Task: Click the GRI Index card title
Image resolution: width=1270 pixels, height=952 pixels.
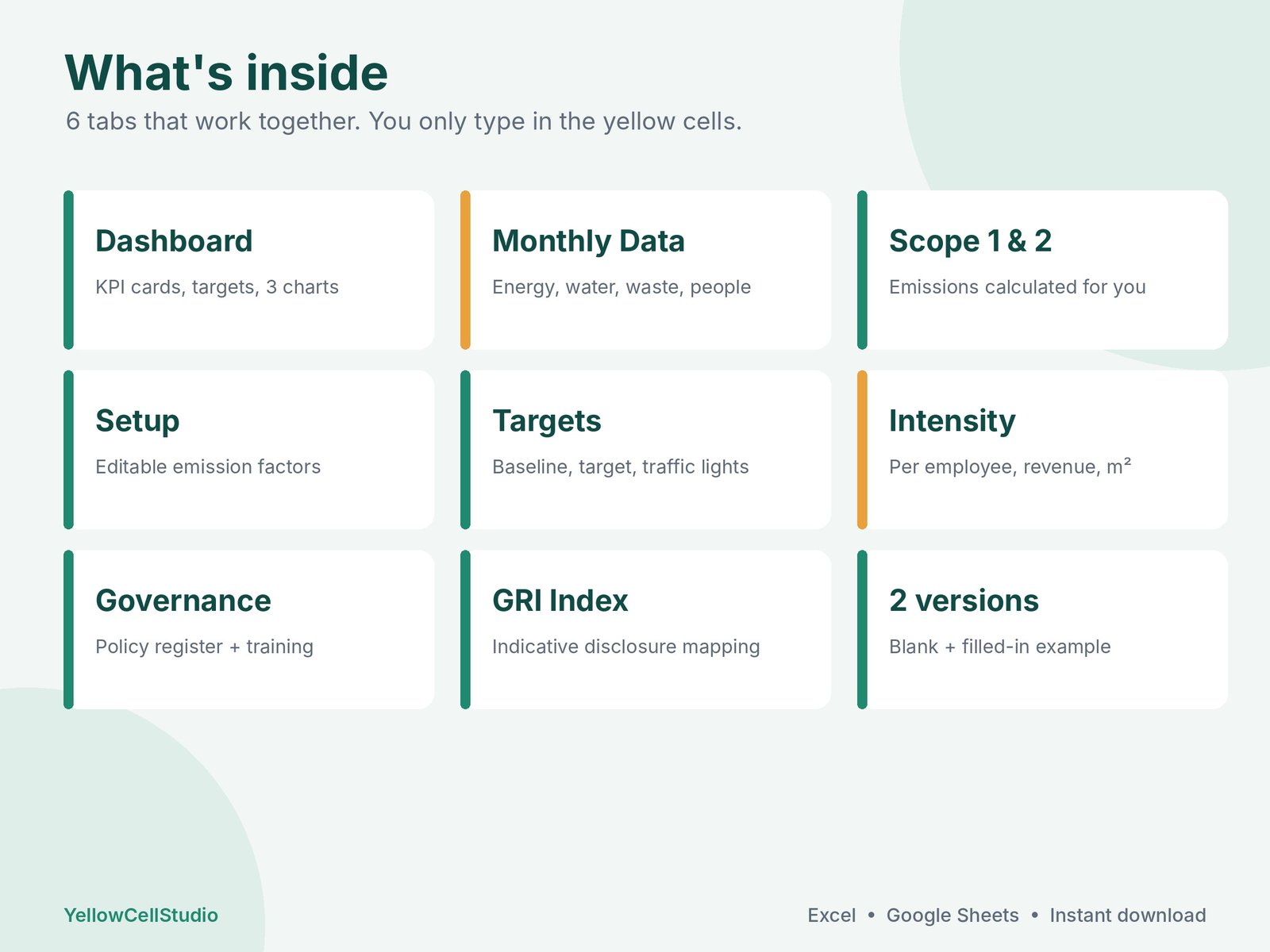Action: [x=560, y=601]
